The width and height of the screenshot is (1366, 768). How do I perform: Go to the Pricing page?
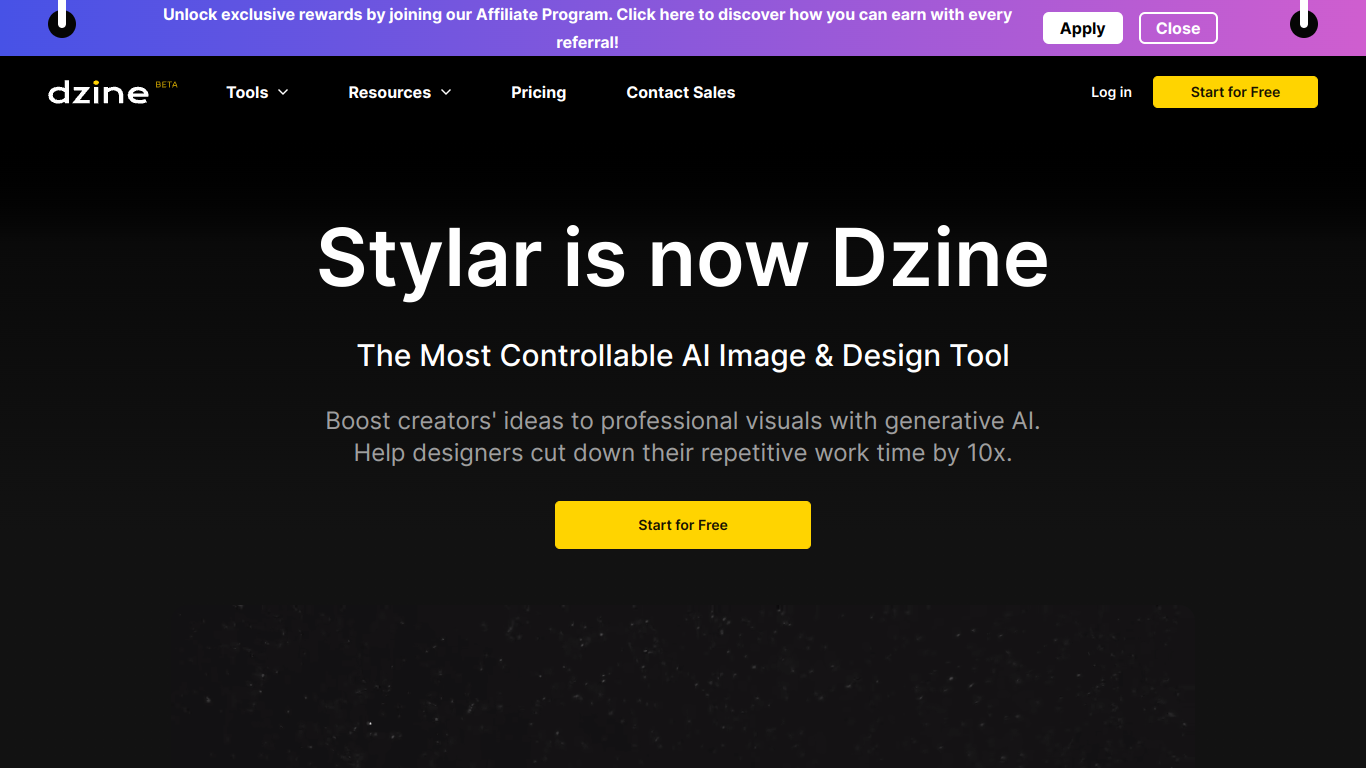538,92
